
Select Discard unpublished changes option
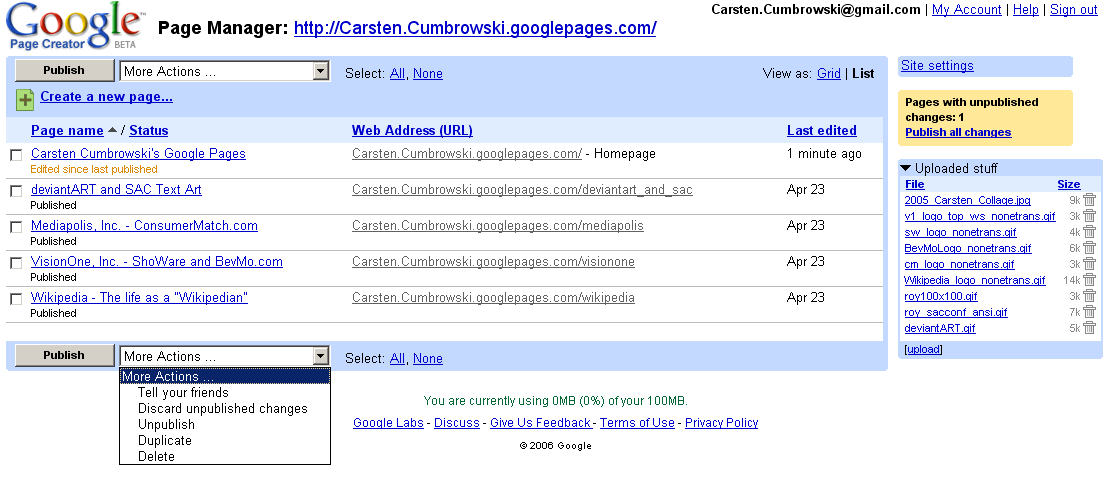tap(222, 409)
